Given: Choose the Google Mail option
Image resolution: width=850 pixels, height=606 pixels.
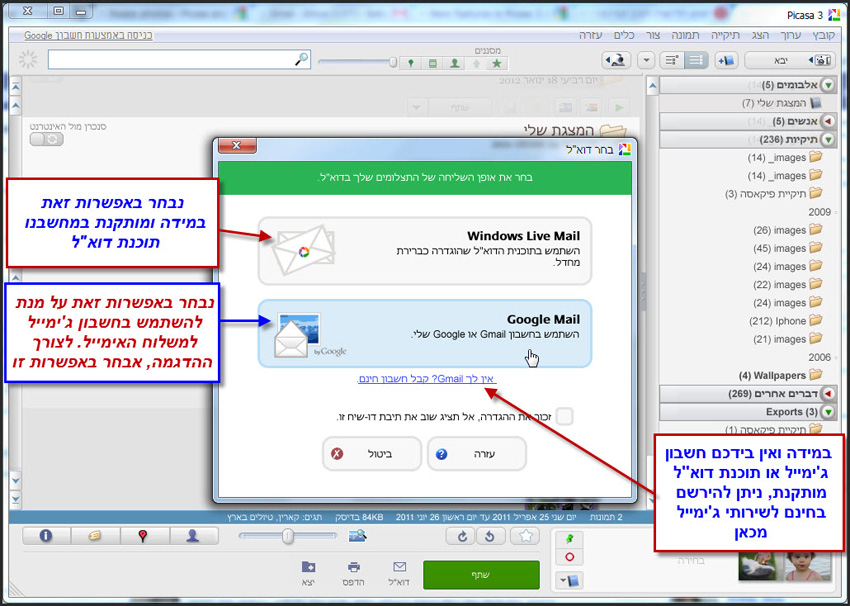Looking at the screenshot, I should click(424, 333).
